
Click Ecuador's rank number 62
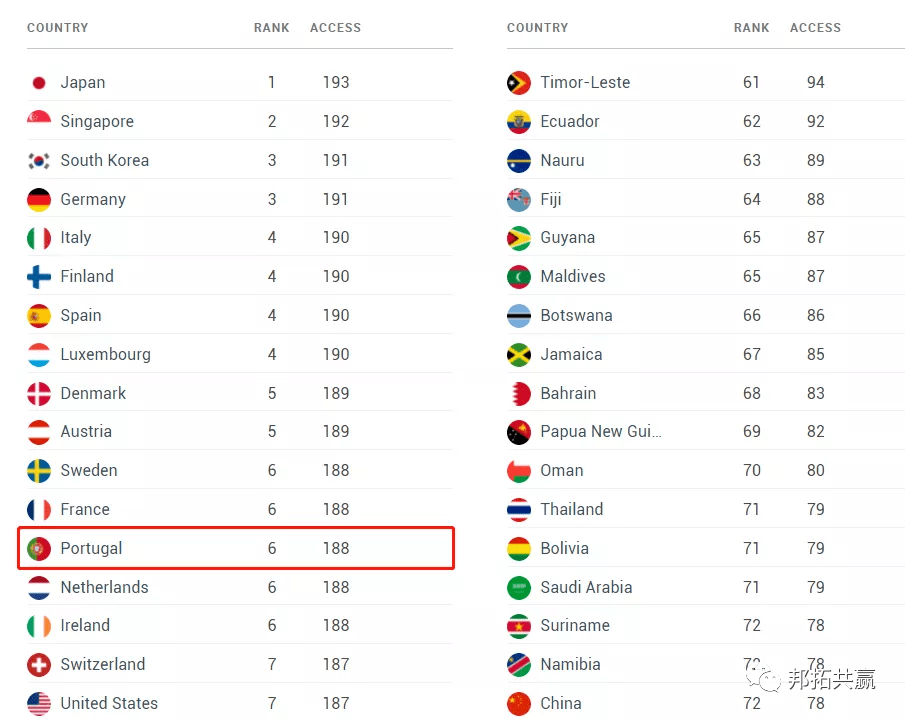pyautogui.click(x=752, y=122)
